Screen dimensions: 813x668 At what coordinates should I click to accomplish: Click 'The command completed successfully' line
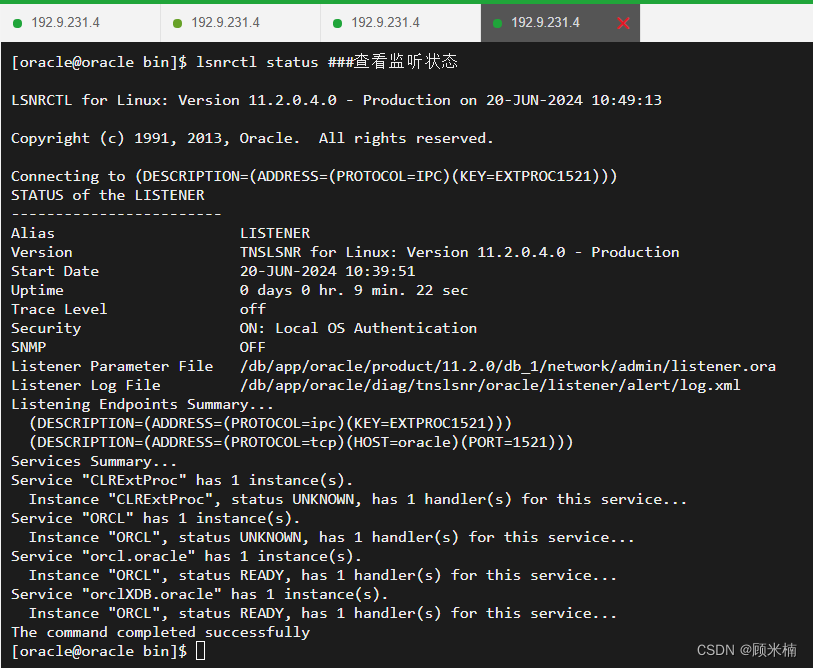click(x=161, y=633)
